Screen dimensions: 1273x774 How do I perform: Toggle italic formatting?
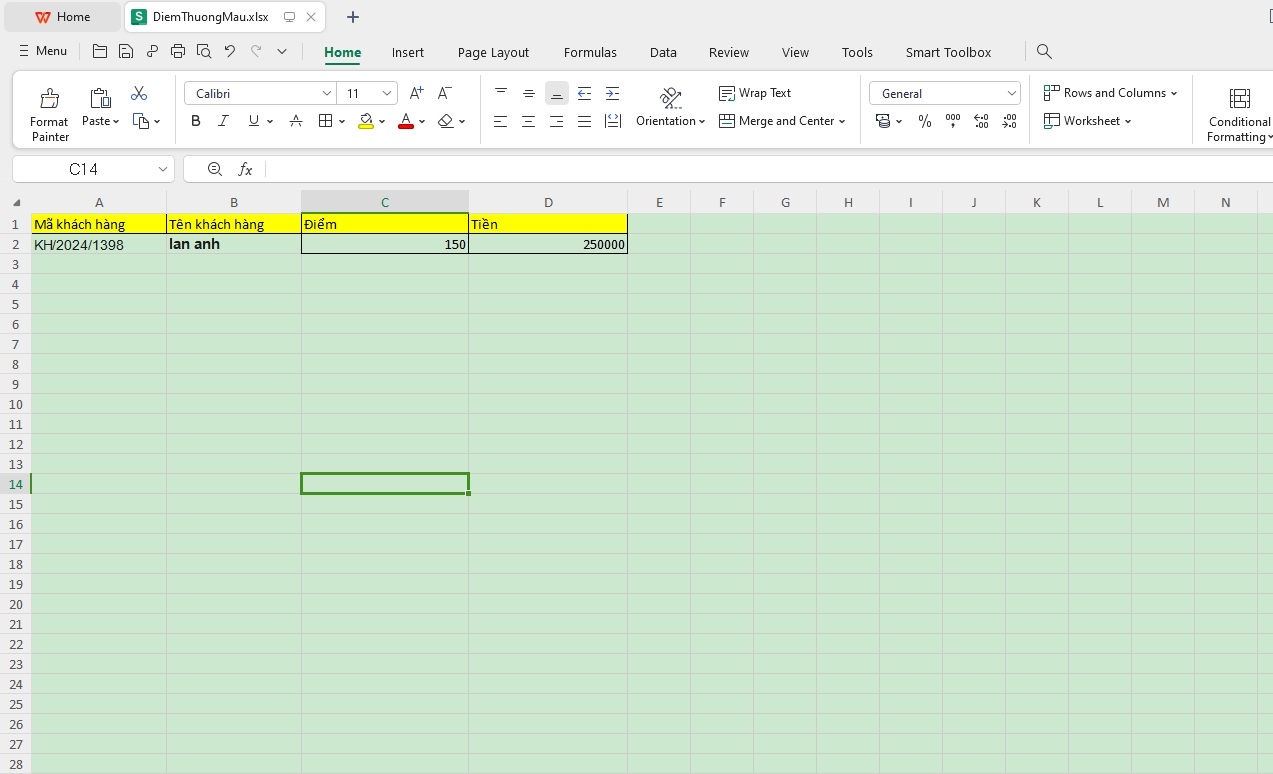[224, 121]
